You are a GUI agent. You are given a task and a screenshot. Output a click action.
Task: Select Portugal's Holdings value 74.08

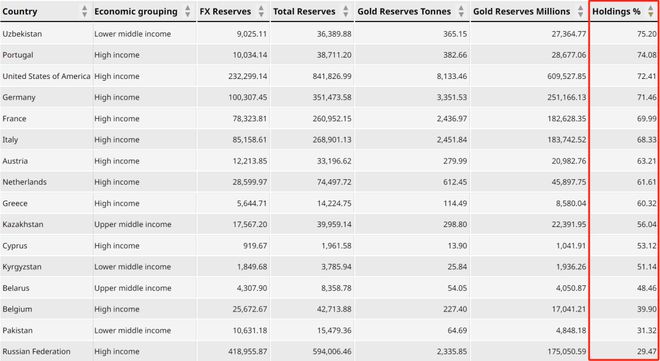click(x=647, y=55)
